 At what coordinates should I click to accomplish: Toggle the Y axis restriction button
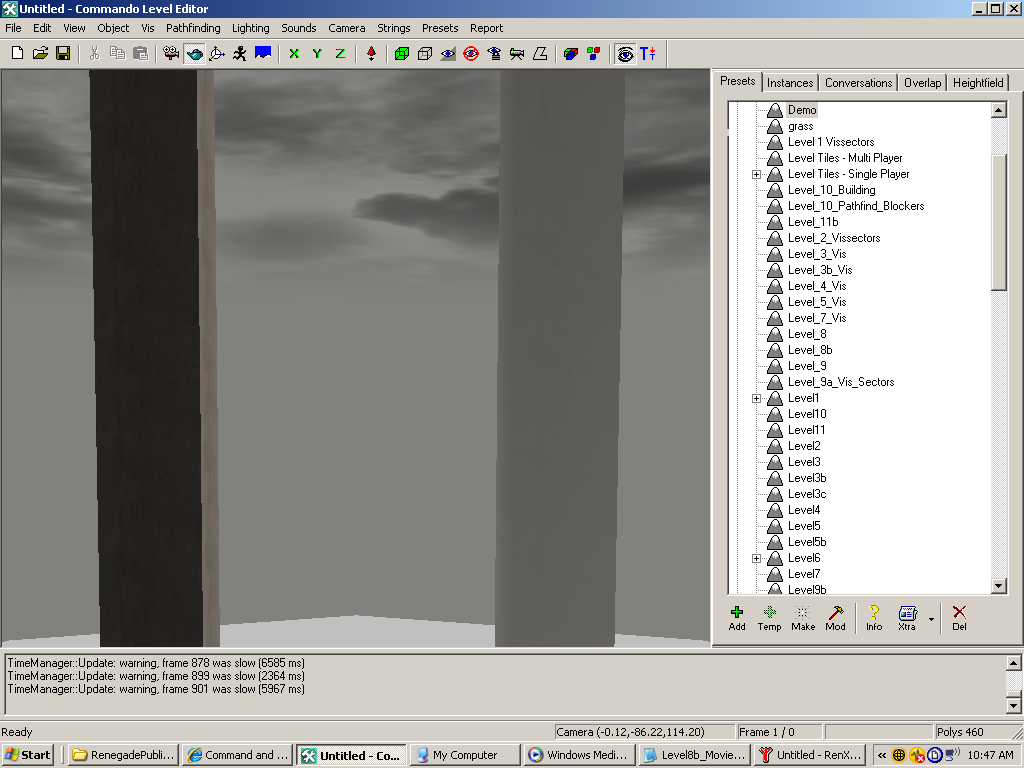317,53
